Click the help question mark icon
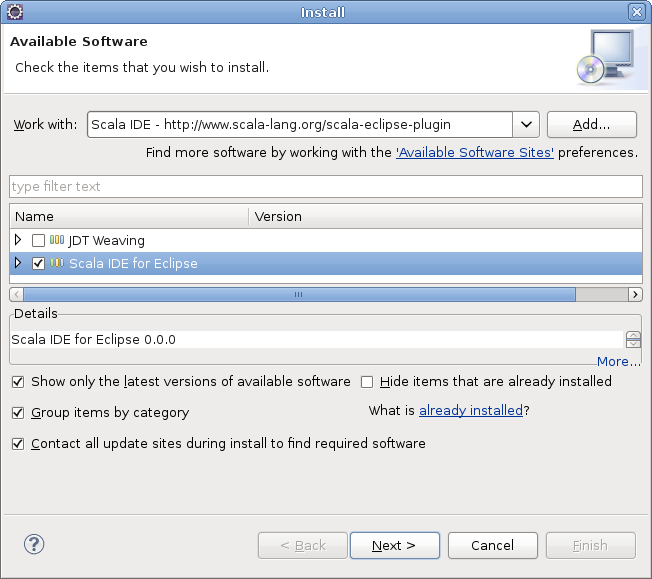 34,544
